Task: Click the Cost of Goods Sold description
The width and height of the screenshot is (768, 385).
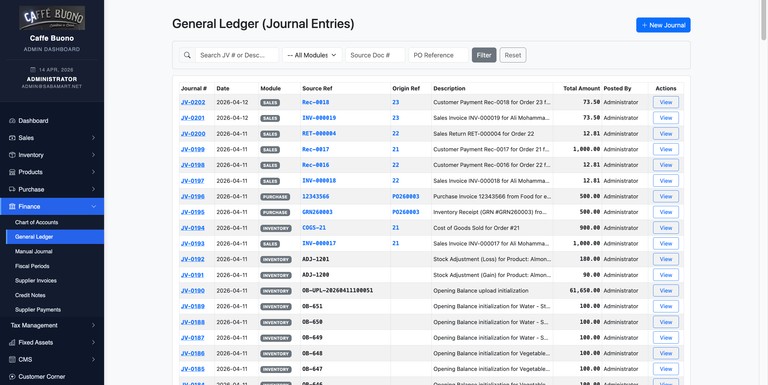Action: click(x=478, y=228)
